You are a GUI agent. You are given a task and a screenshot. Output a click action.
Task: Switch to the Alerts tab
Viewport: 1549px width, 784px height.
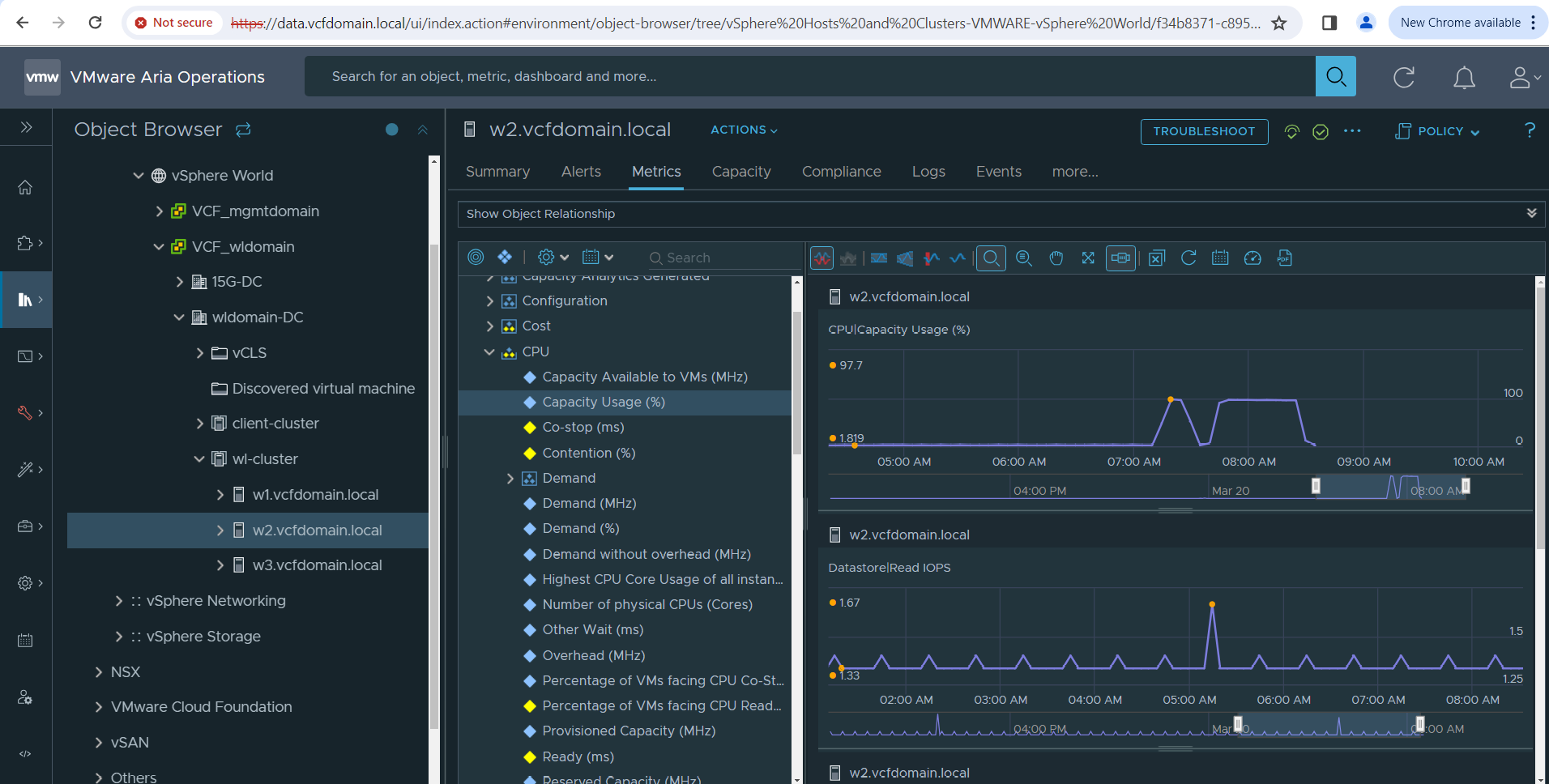[x=581, y=172]
